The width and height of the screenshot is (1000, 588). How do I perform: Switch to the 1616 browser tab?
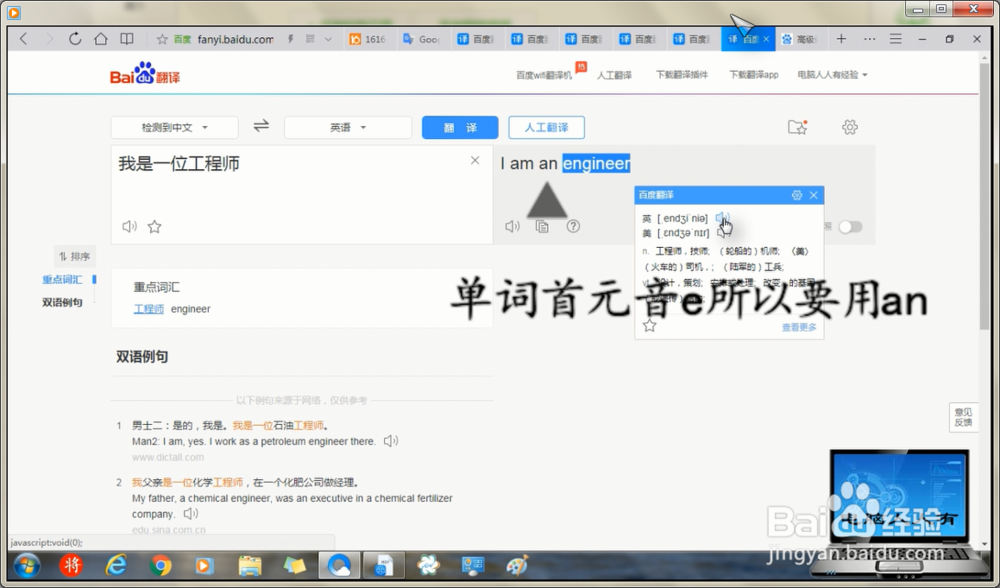click(367, 39)
